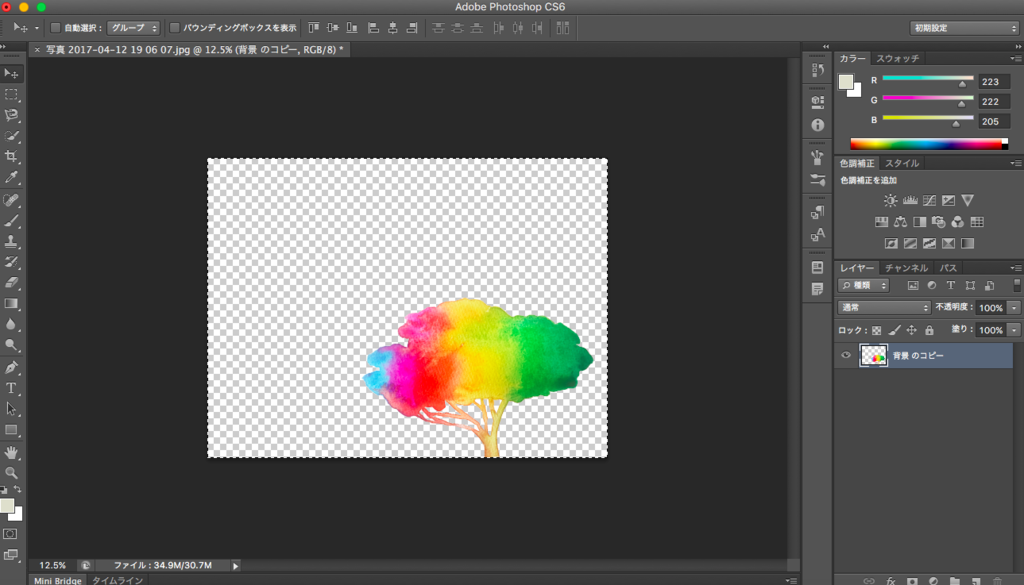
Task: Click the toolbox foreground color swatch
Action: (x=7, y=506)
